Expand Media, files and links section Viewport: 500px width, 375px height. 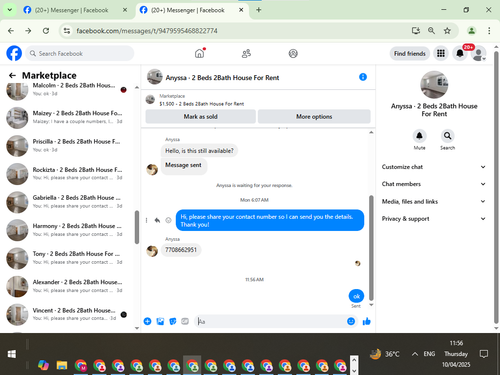point(433,201)
